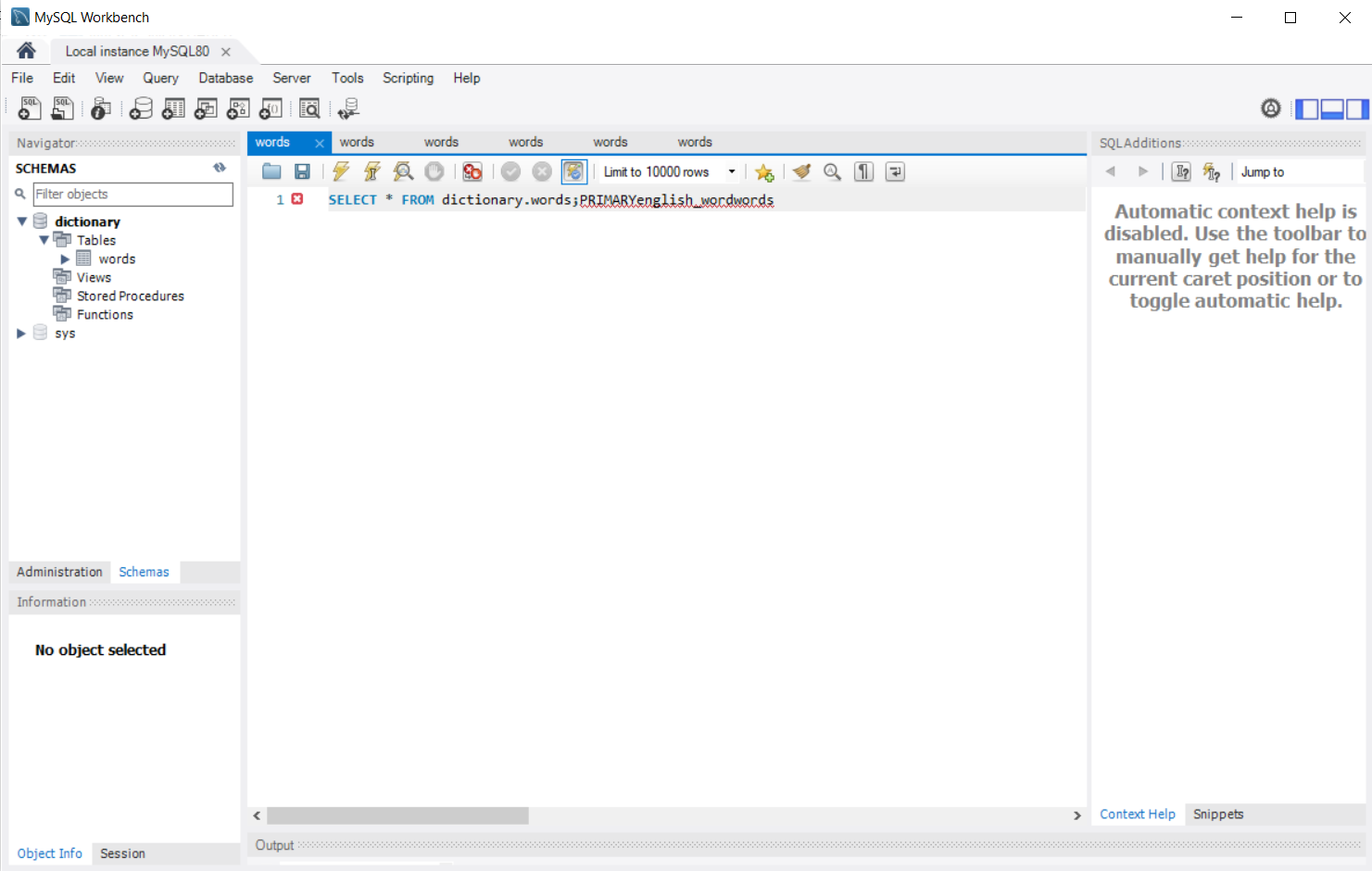1372x871 pixels.
Task: Create a new SQL tab for queries
Action: point(30,108)
